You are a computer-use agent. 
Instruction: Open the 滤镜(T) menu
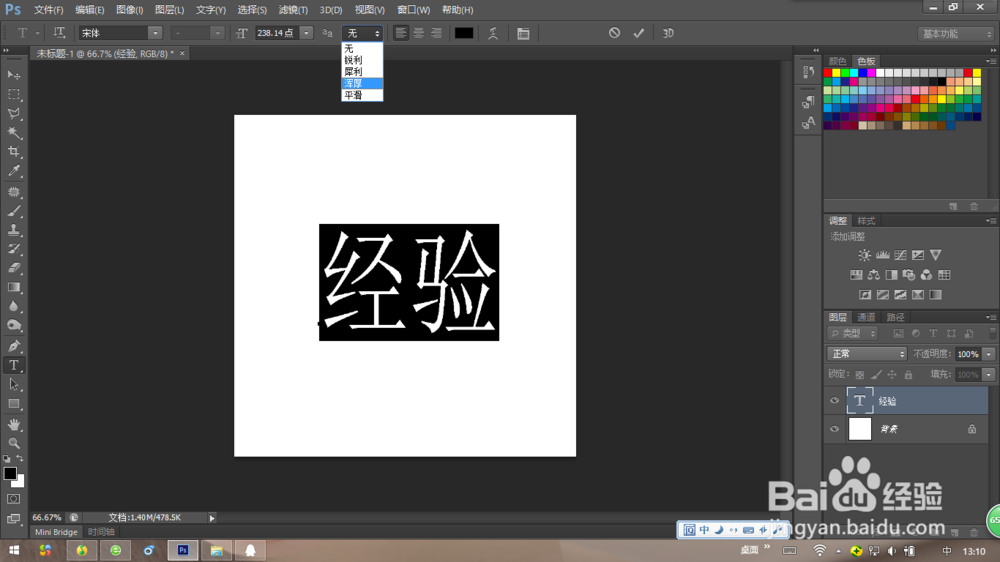click(x=293, y=10)
